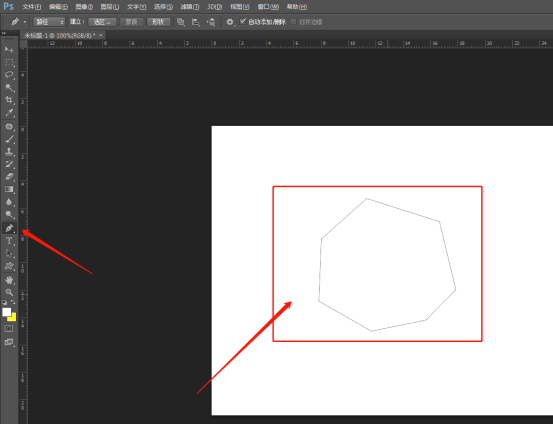
Task: Pick the Eyedropper tool
Action: click(x=9, y=113)
